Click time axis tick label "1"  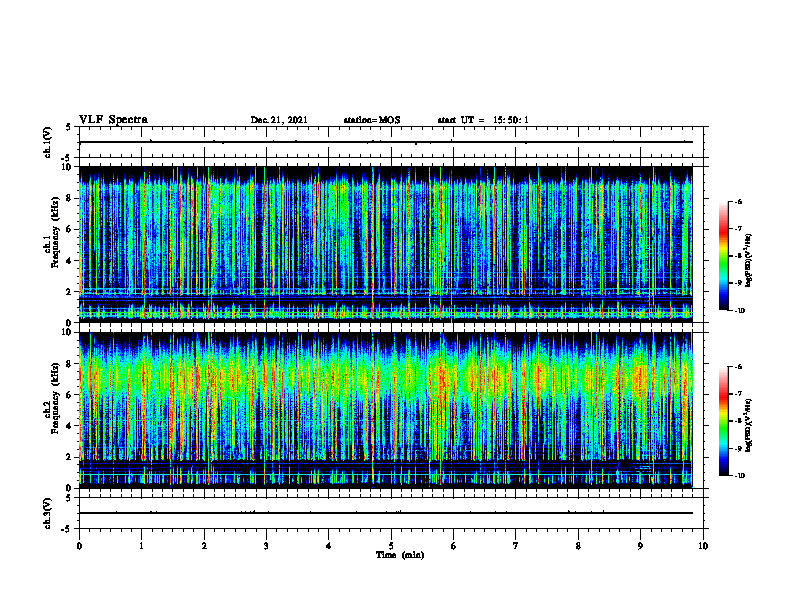pos(141,546)
